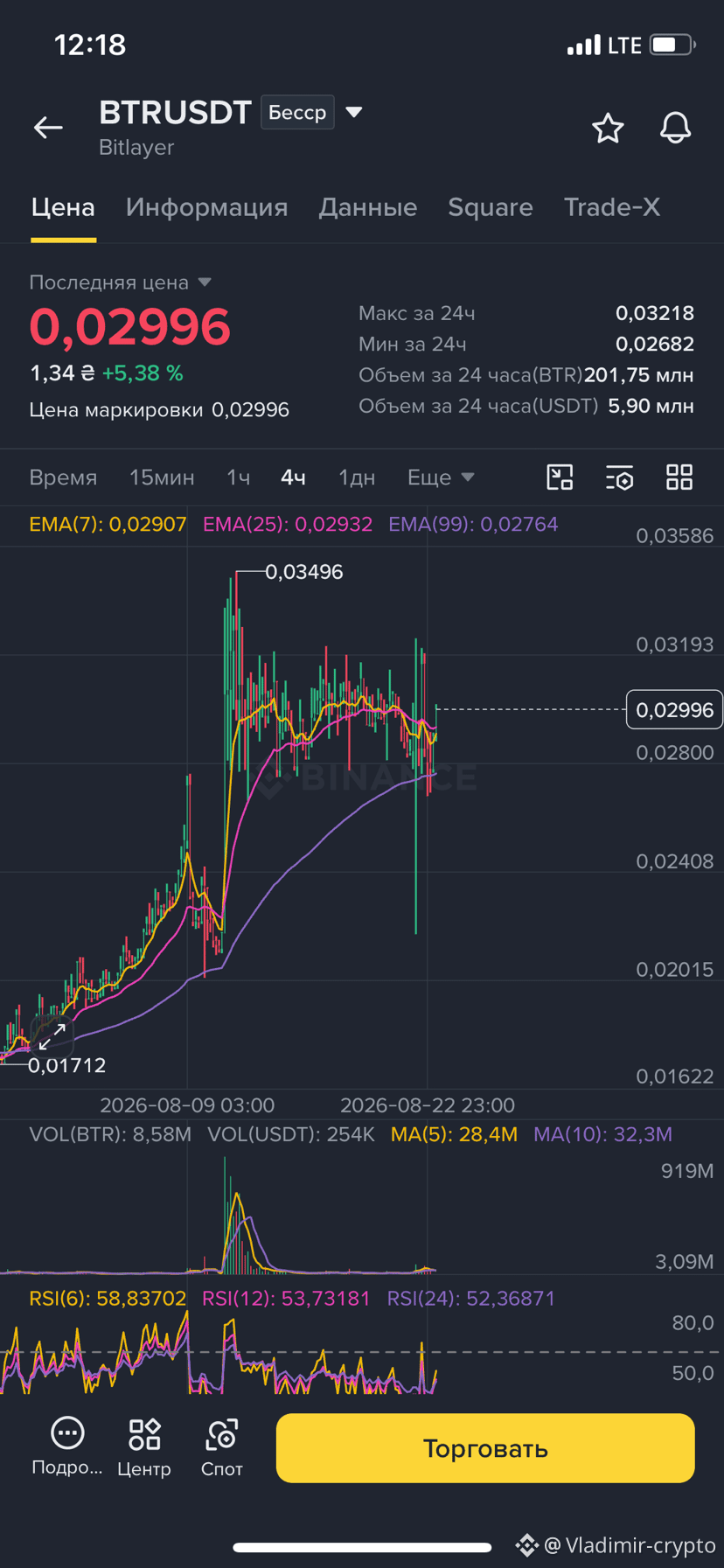Select the 15мин timeframe
This screenshot has height=1568, width=724.
pos(162,477)
